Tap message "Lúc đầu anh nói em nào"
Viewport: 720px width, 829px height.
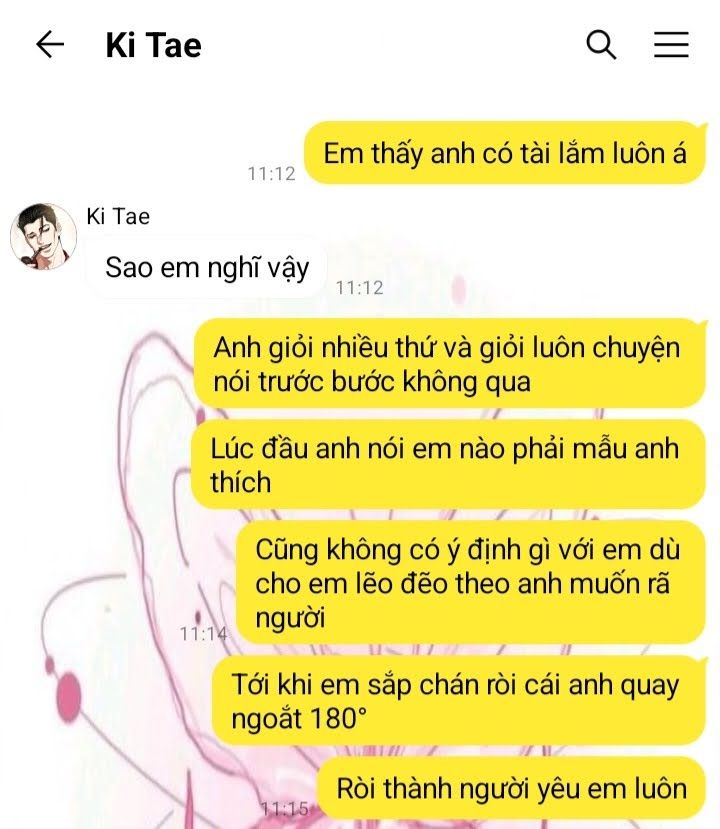click(x=448, y=465)
